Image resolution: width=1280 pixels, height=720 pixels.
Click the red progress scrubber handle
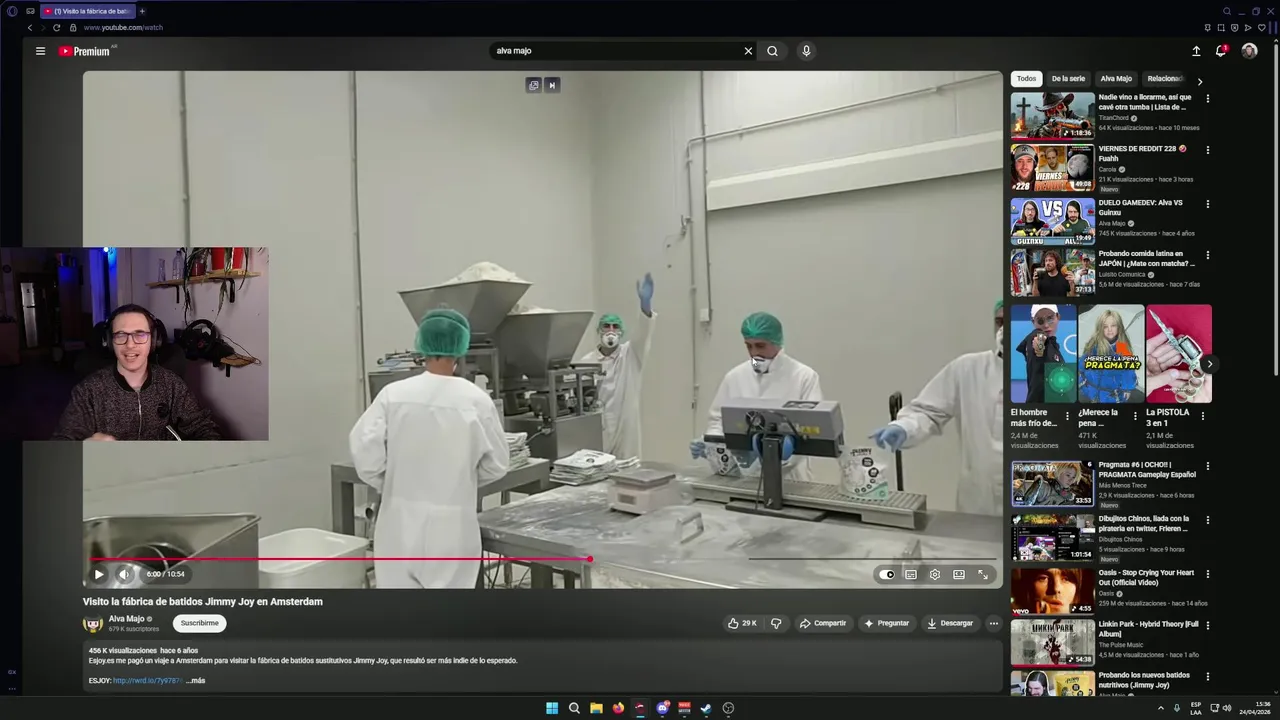click(x=590, y=559)
